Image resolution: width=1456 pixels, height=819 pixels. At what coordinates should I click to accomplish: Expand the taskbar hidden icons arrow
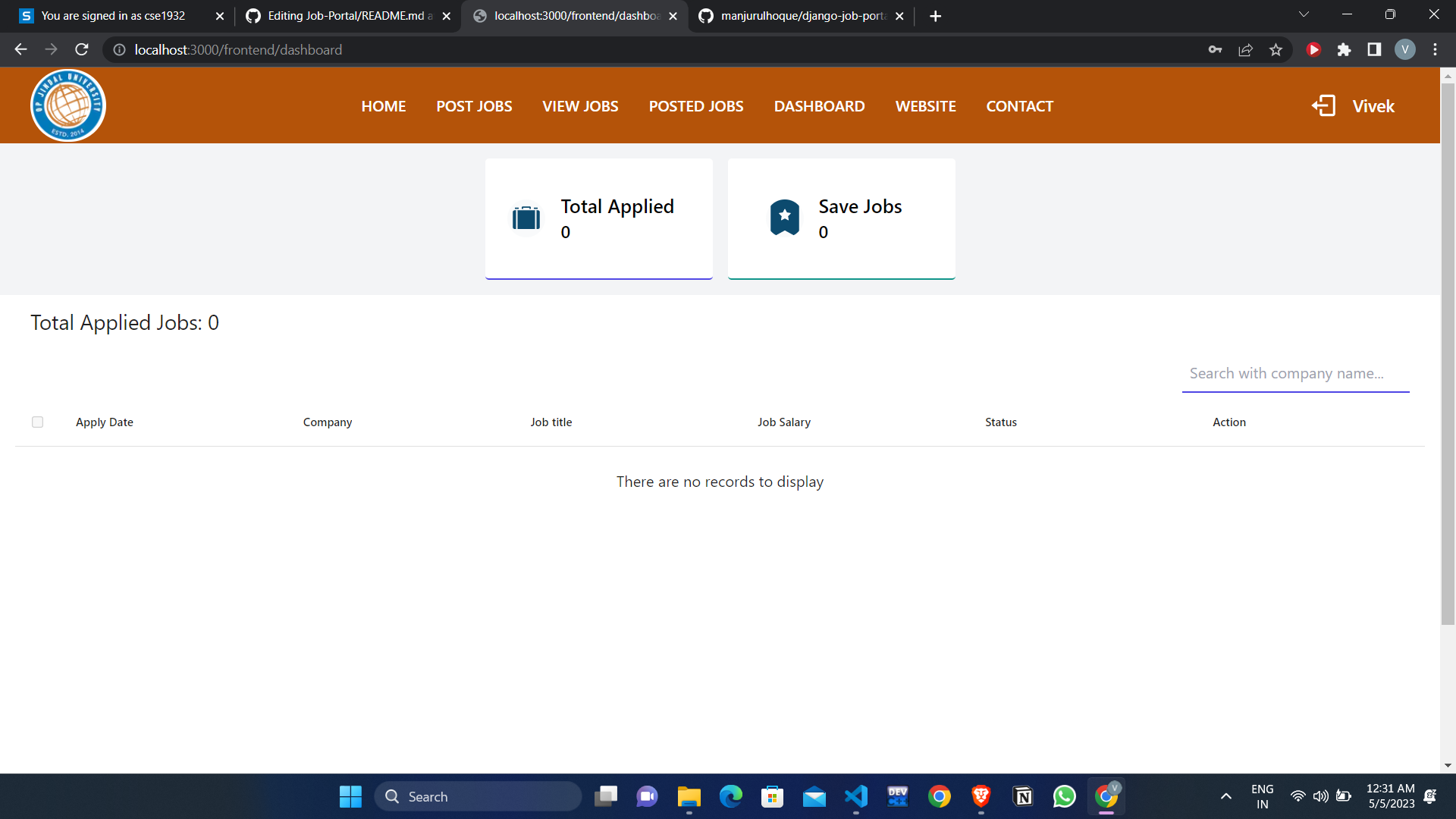click(1225, 796)
